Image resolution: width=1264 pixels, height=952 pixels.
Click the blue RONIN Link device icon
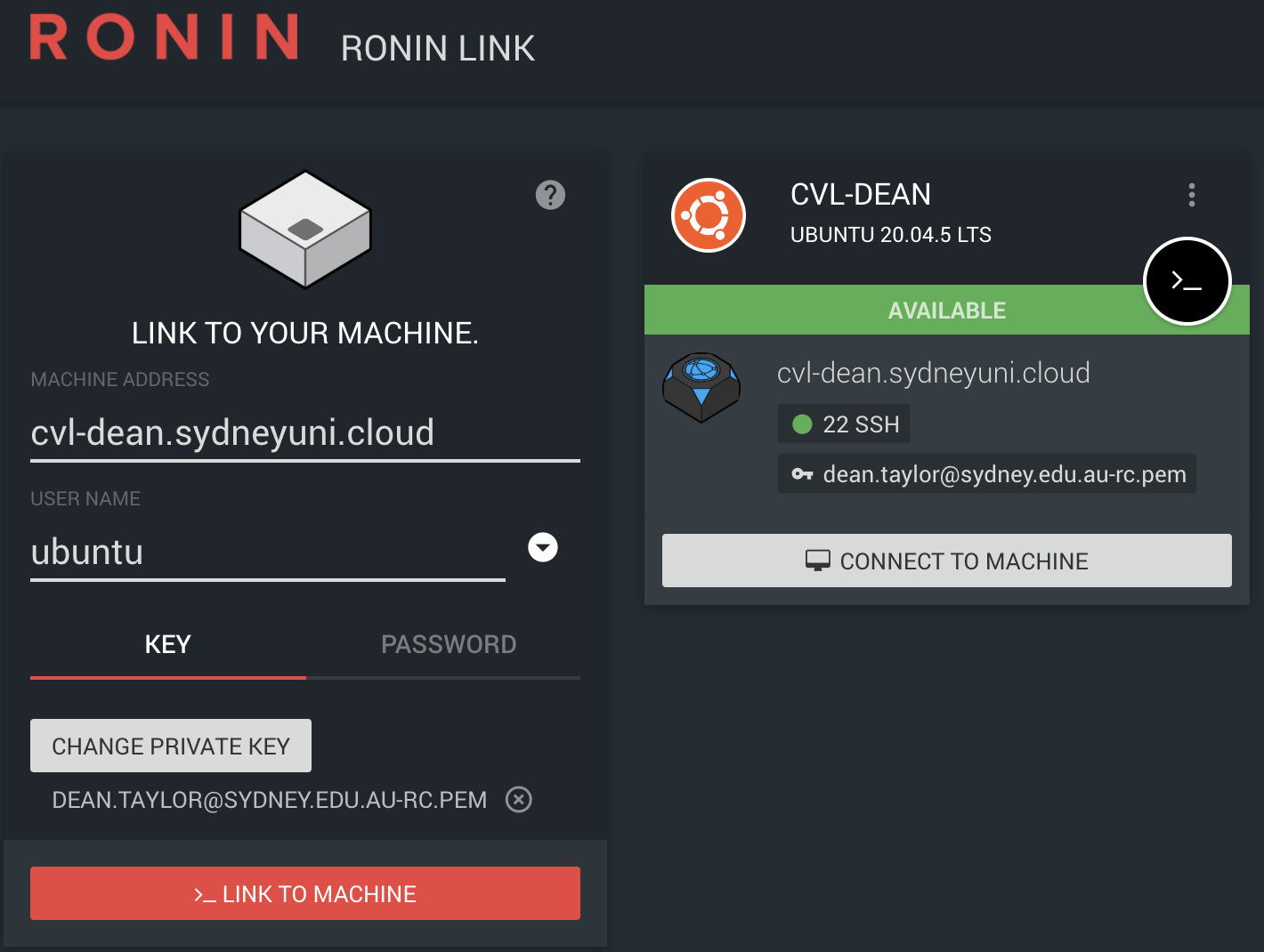click(x=701, y=388)
